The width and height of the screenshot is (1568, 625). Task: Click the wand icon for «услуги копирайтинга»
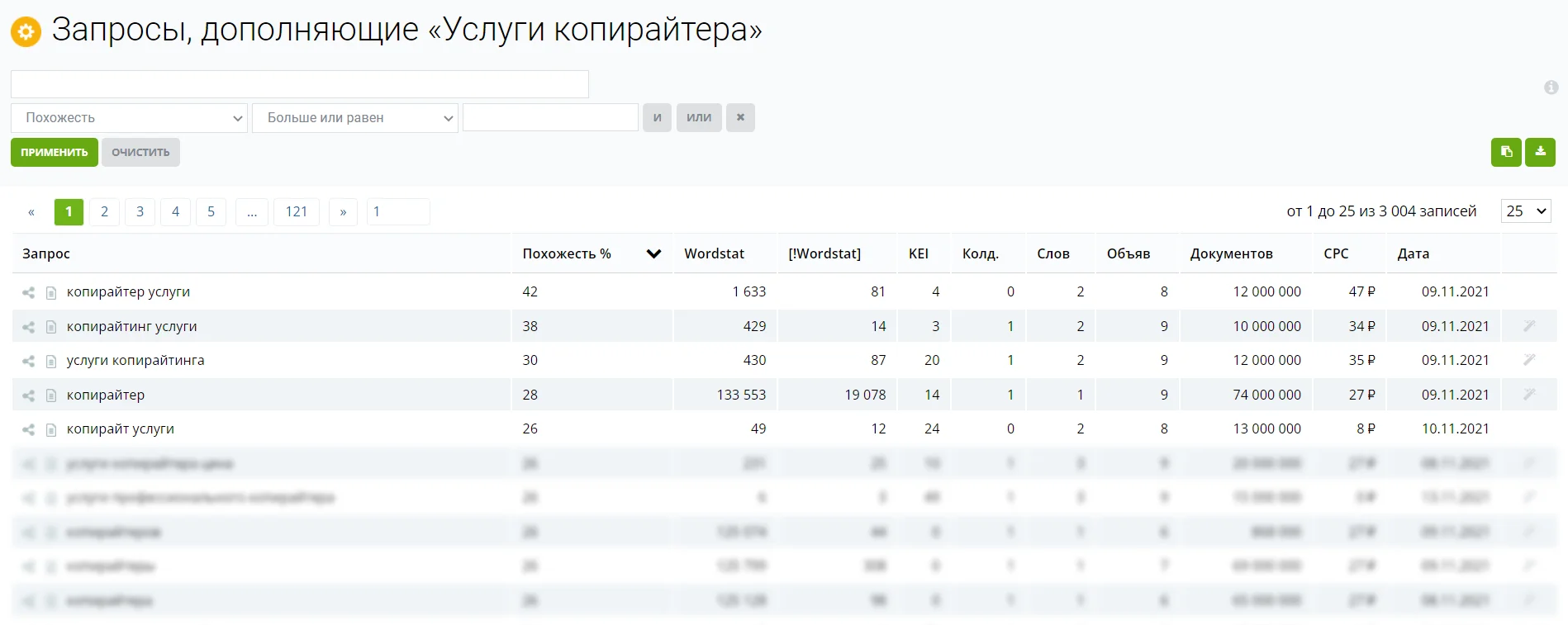1529,360
